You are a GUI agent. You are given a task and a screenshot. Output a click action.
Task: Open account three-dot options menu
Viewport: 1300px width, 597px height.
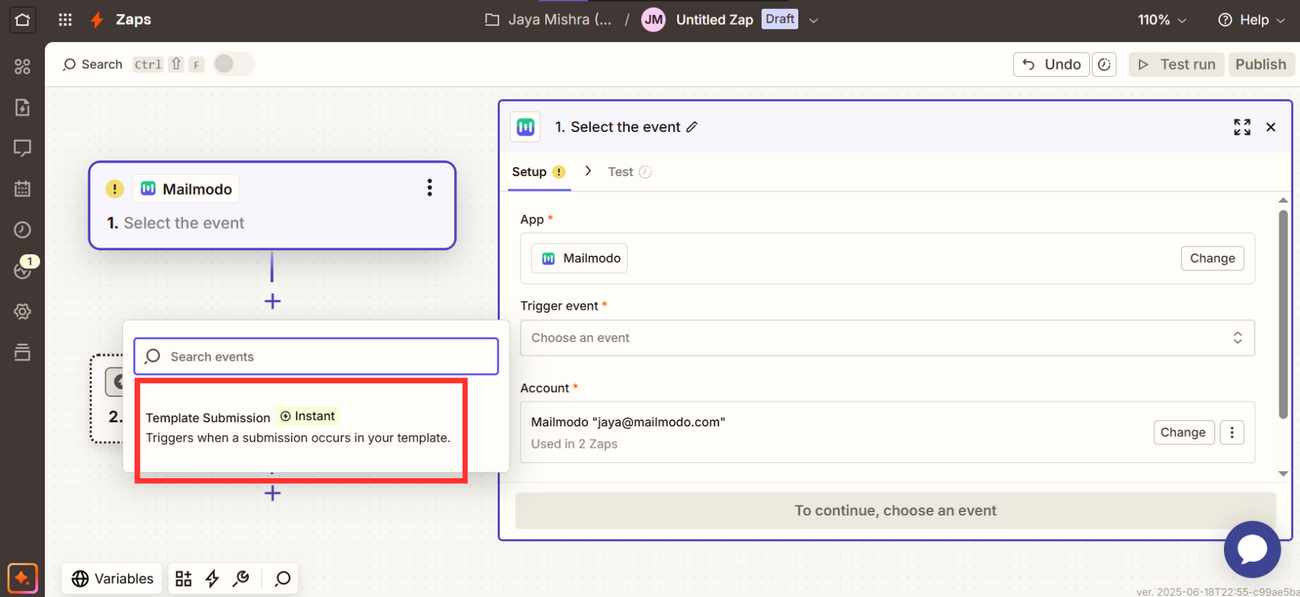(1232, 433)
